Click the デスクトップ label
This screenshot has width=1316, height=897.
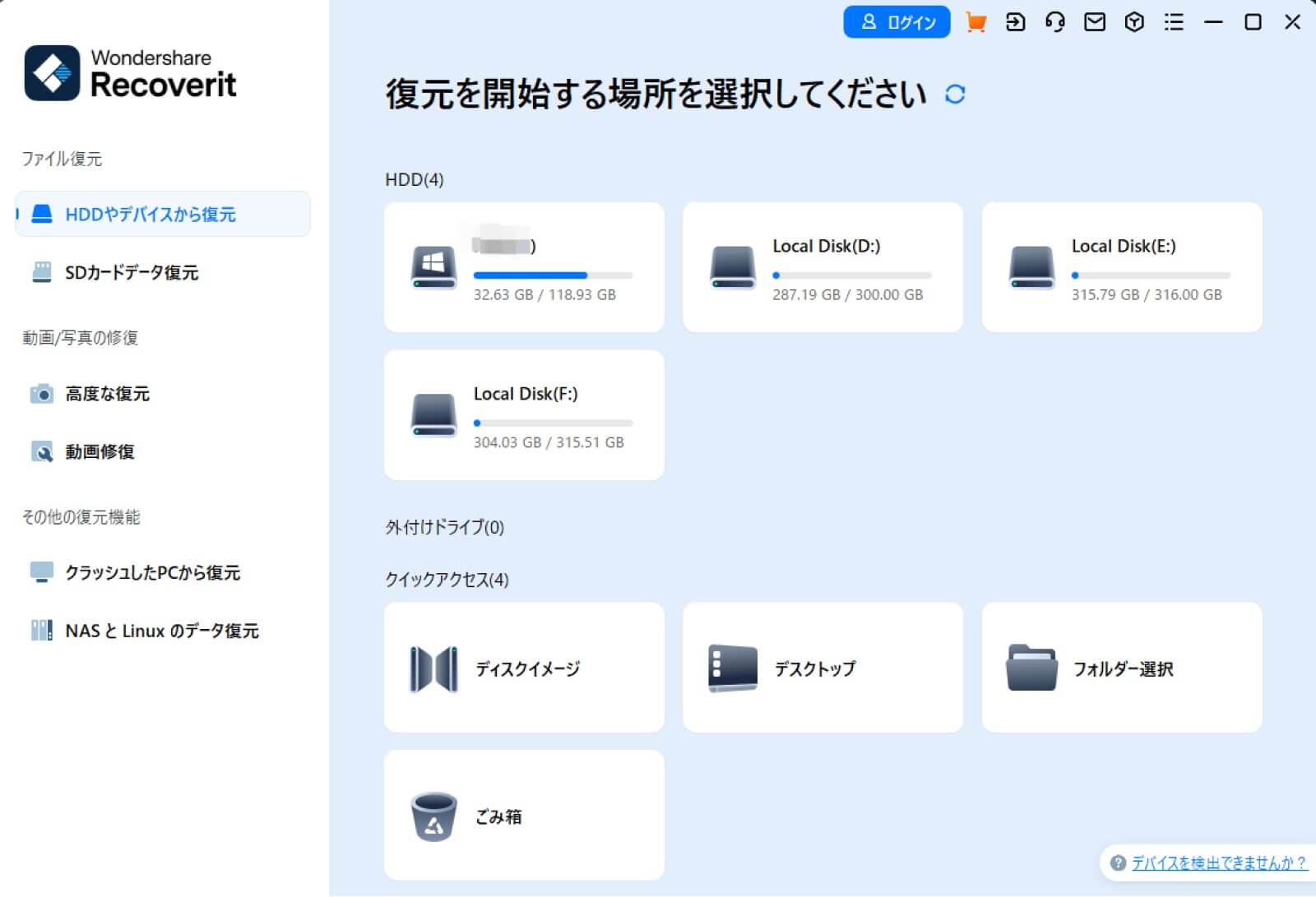click(815, 669)
